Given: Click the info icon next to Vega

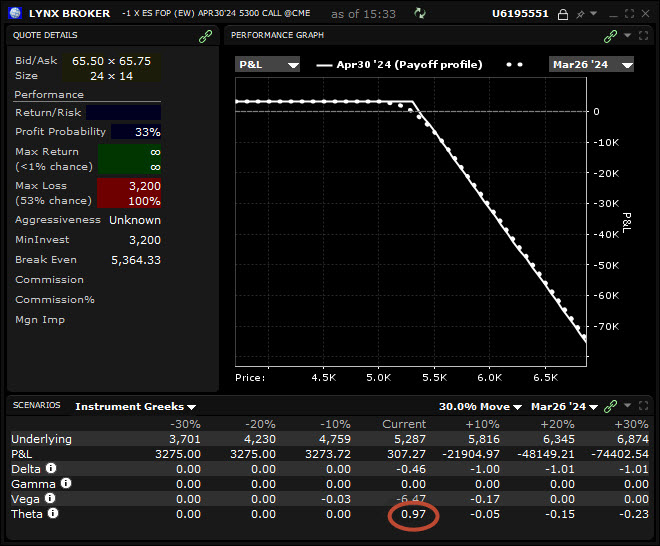Looking at the screenshot, I should 49,498.
